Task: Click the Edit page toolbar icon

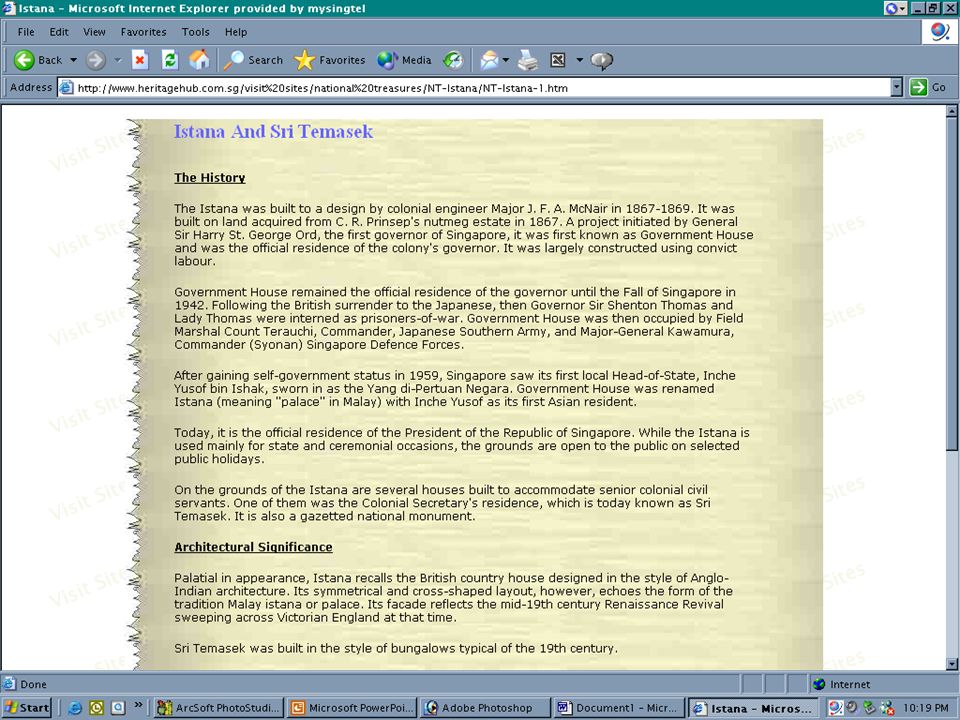Action: [558, 60]
